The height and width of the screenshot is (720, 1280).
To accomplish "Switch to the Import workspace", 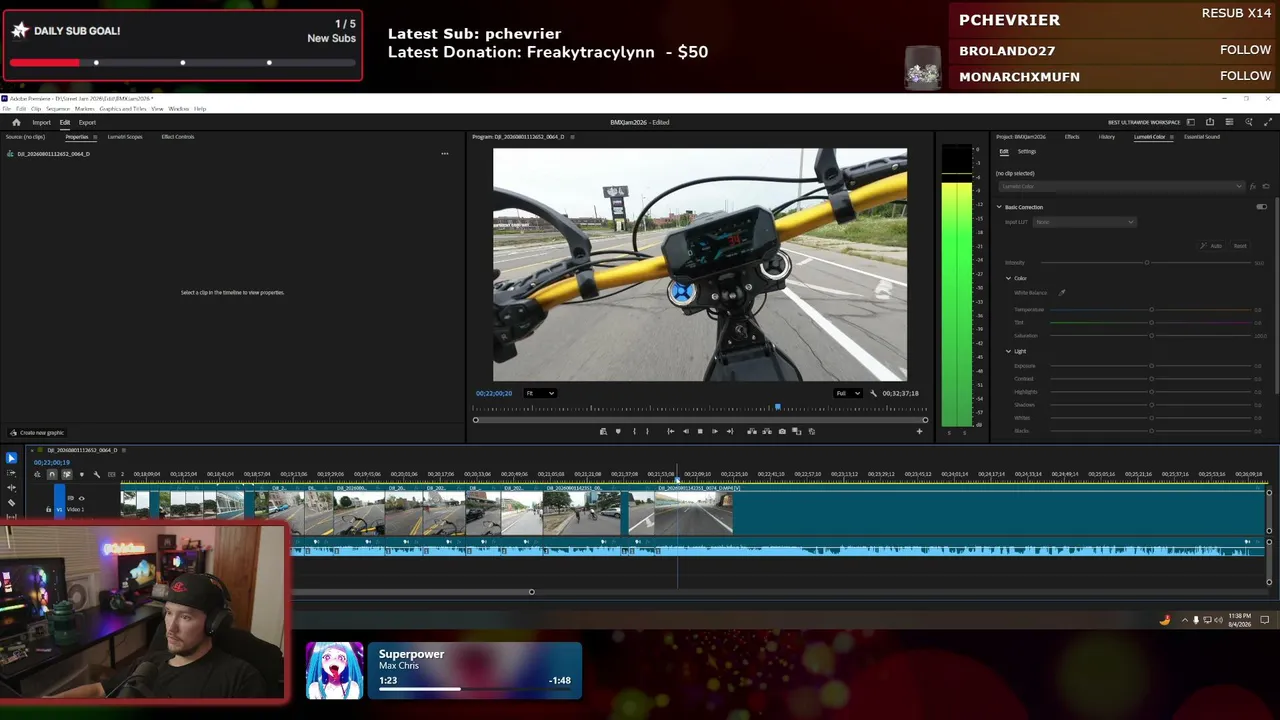I will (41, 122).
